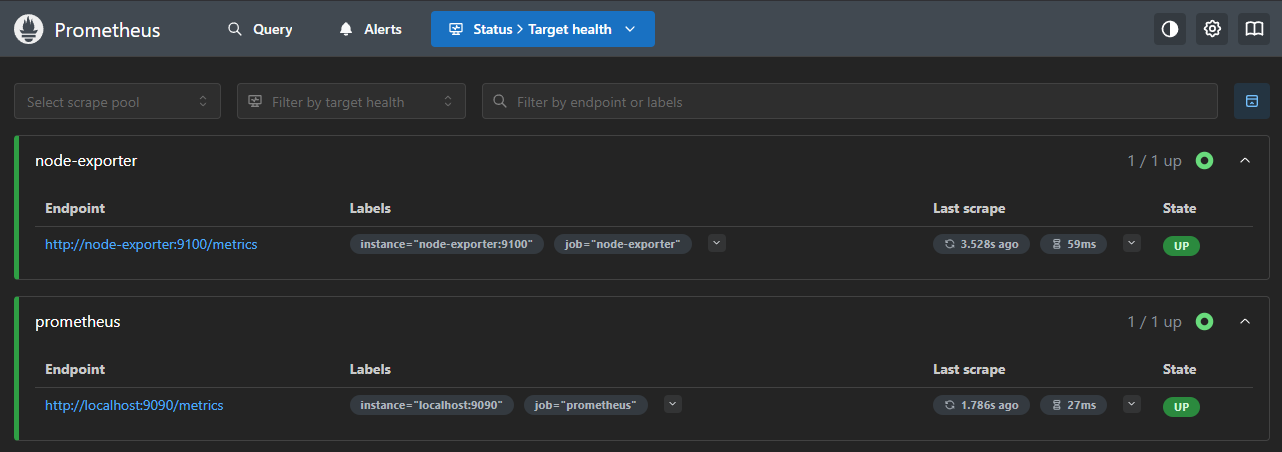Open the Status > Target health menu

(x=542, y=29)
